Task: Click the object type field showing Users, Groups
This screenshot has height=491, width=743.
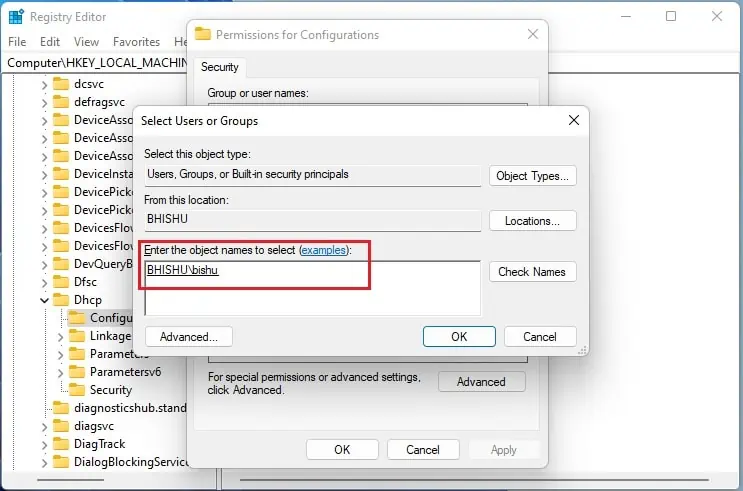Action: tap(313, 175)
